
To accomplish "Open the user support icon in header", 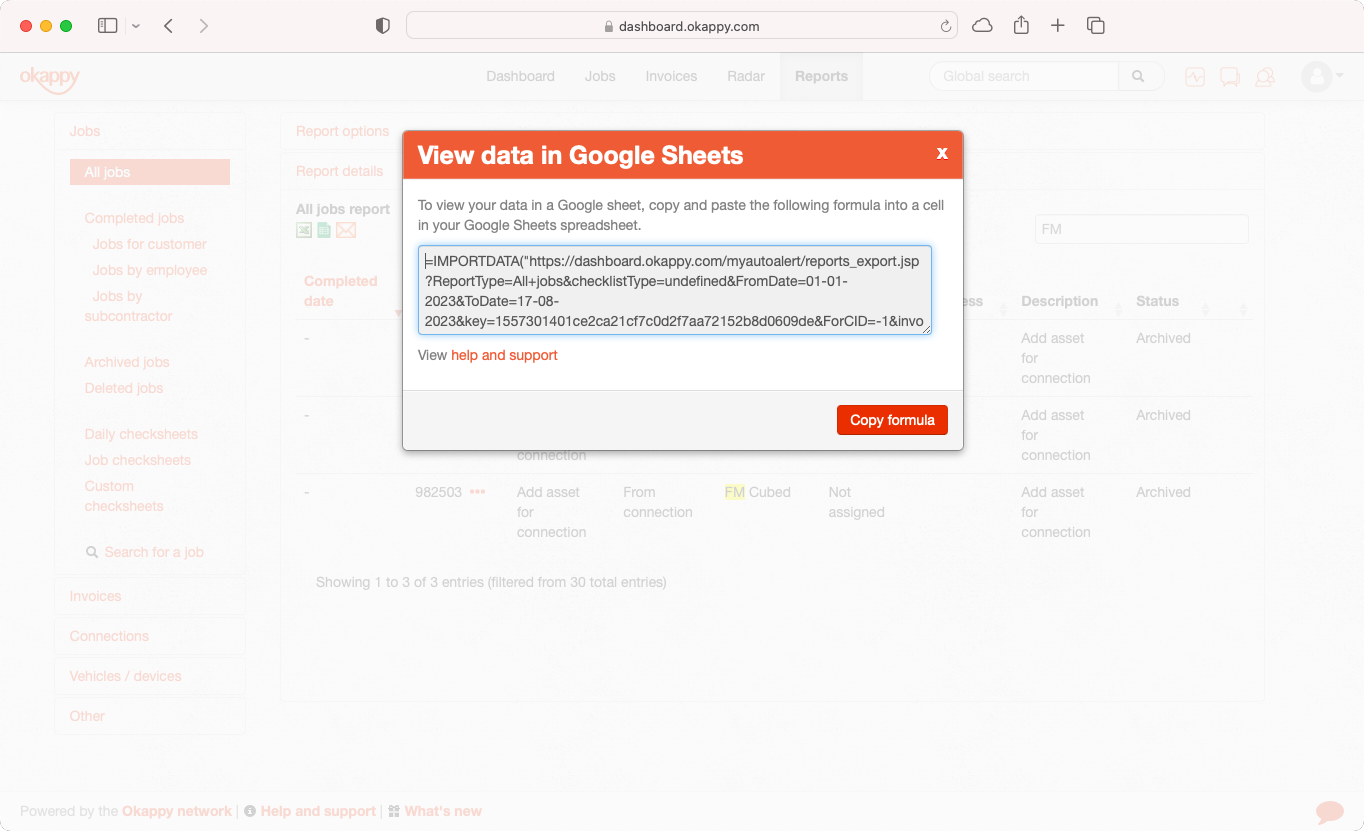I will click(x=1265, y=77).
